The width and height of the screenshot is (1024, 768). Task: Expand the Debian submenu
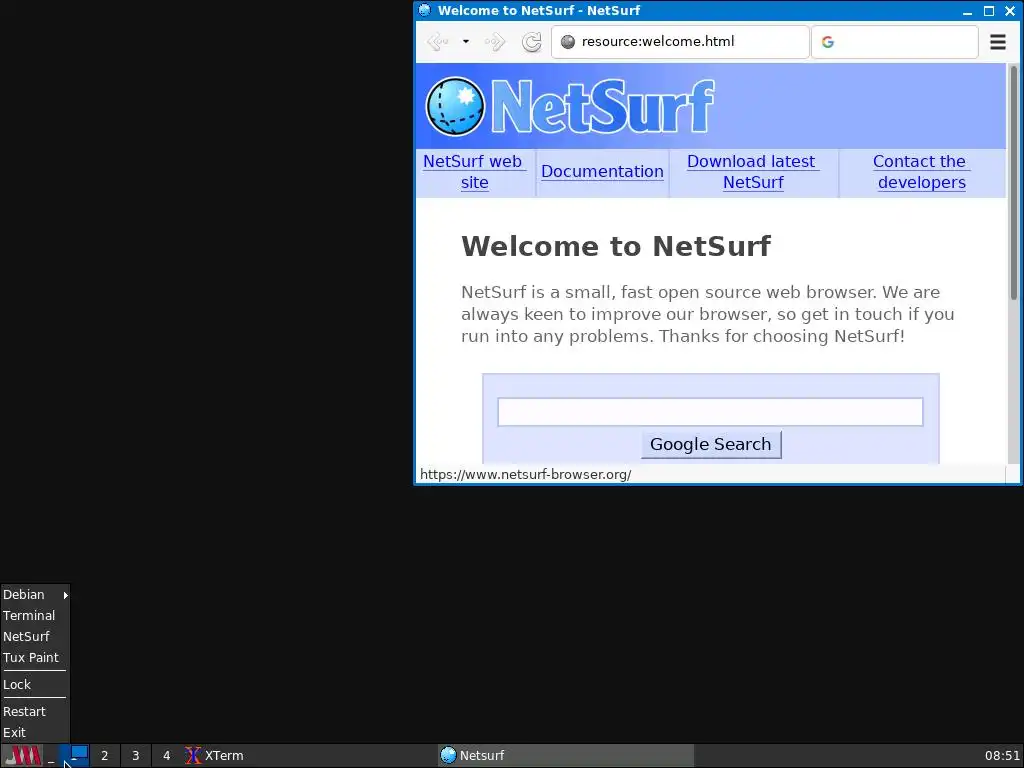coord(35,594)
